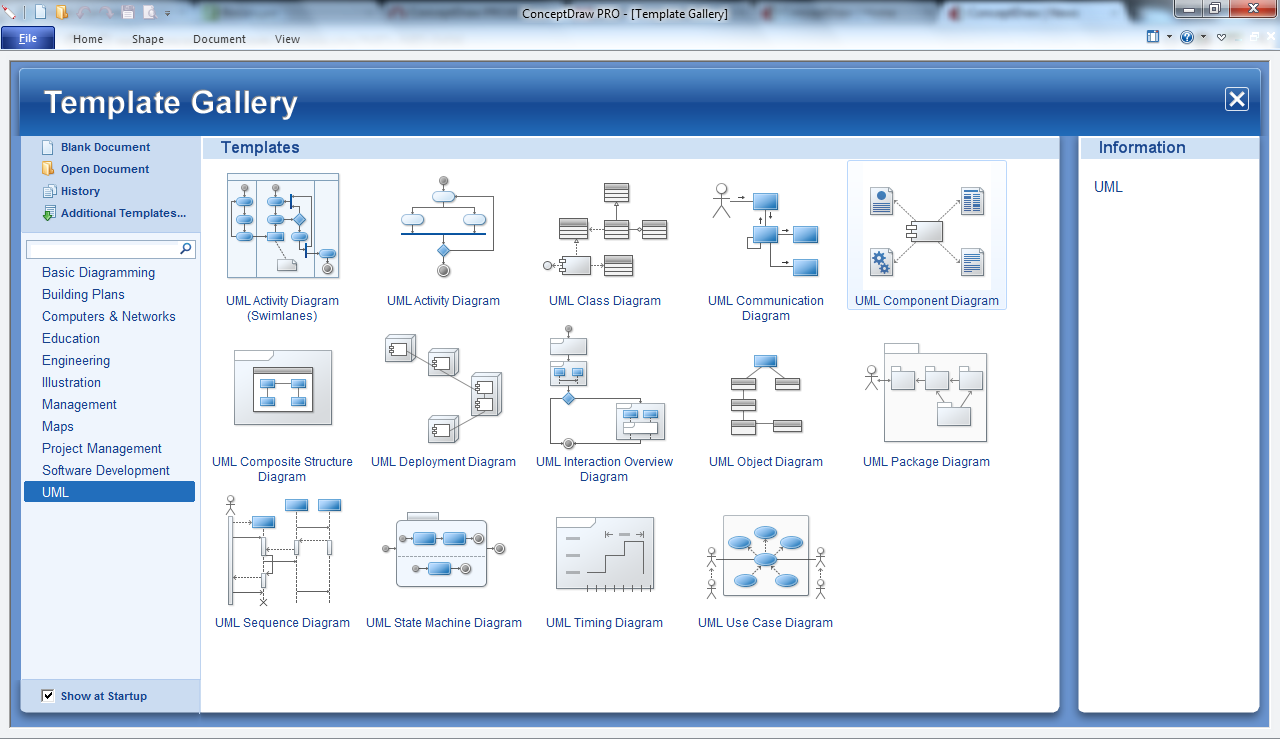Close the Template Gallery with the X button
Screen dimensions: 1280x739
tap(1237, 98)
